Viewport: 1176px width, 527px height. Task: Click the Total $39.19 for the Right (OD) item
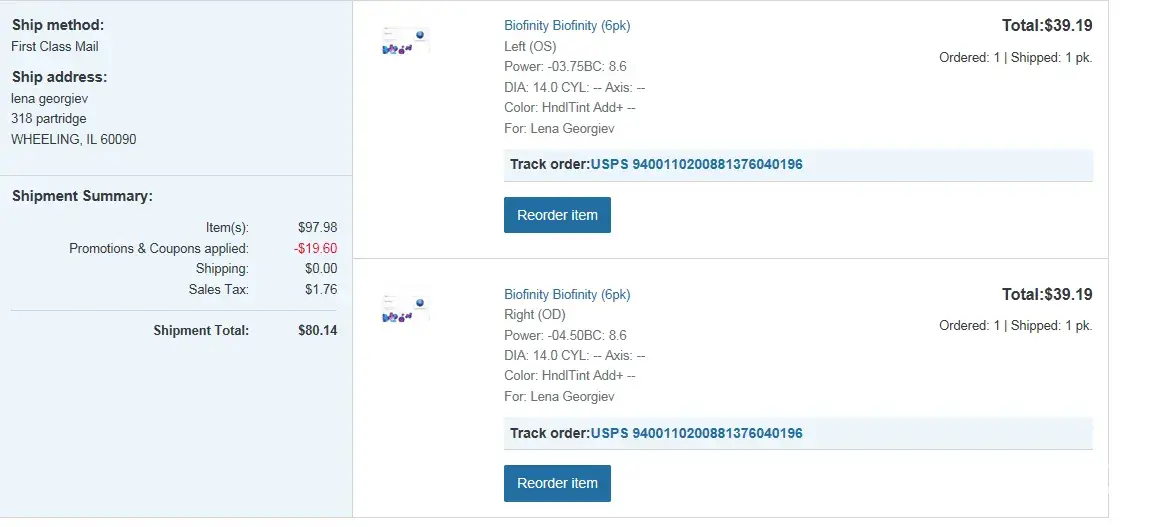pyautogui.click(x=1047, y=294)
